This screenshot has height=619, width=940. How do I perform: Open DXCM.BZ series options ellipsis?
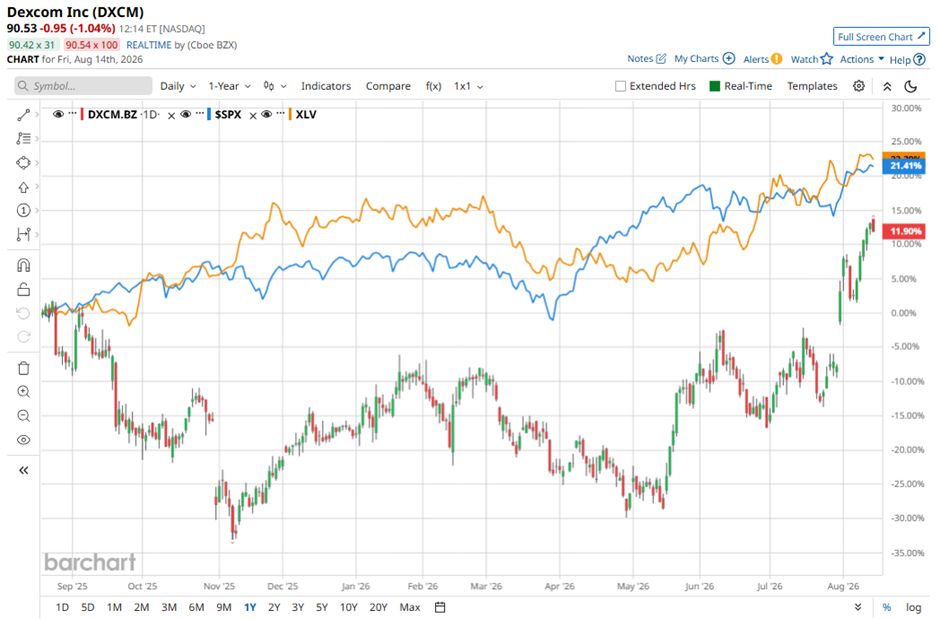[x=73, y=114]
